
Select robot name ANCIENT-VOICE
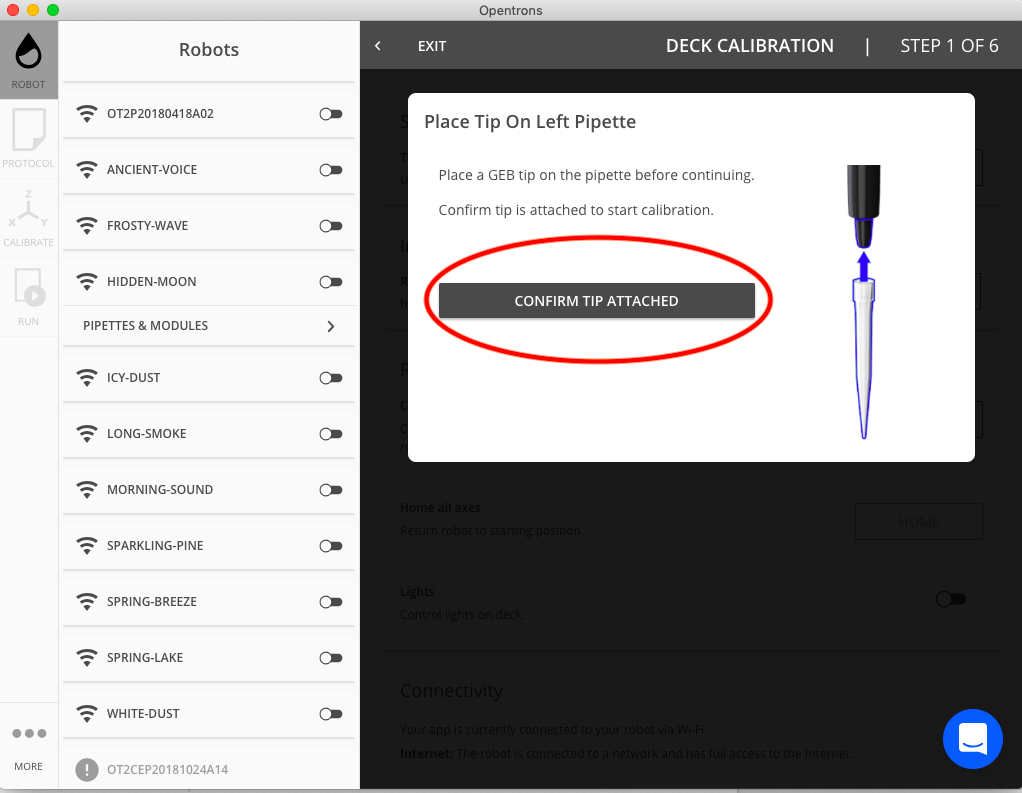point(152,169)
